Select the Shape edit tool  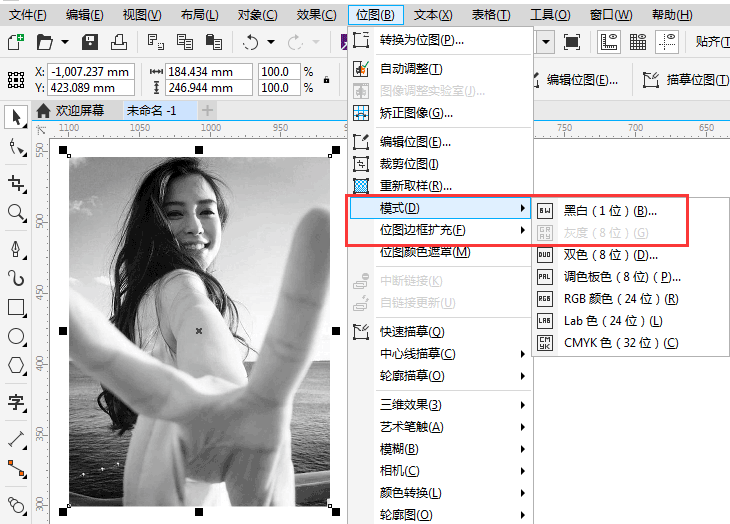point(17,148)
